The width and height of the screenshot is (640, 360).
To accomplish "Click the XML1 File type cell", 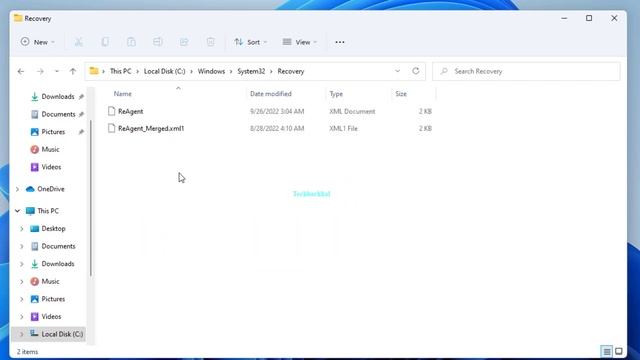I will (x=343, y=129).
